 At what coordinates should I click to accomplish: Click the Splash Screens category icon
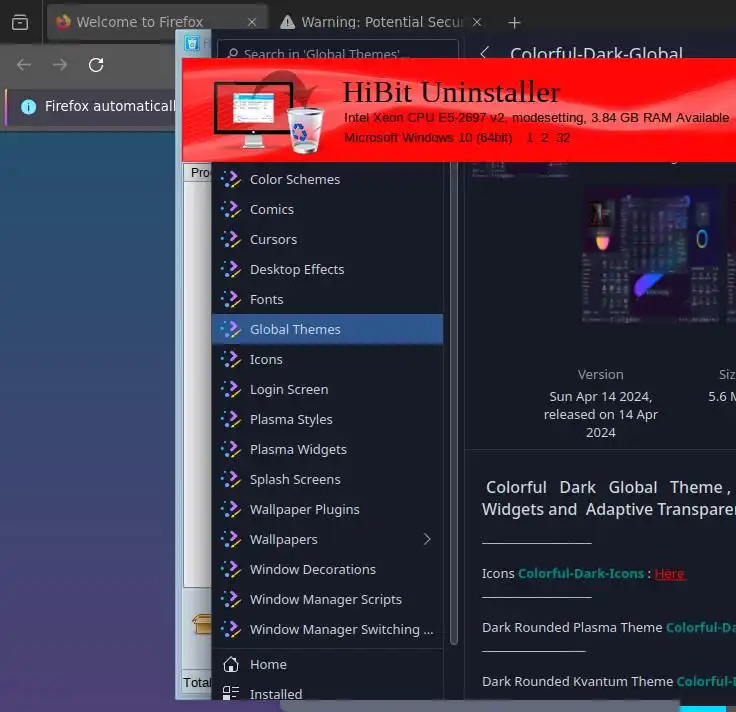point(231,480)
